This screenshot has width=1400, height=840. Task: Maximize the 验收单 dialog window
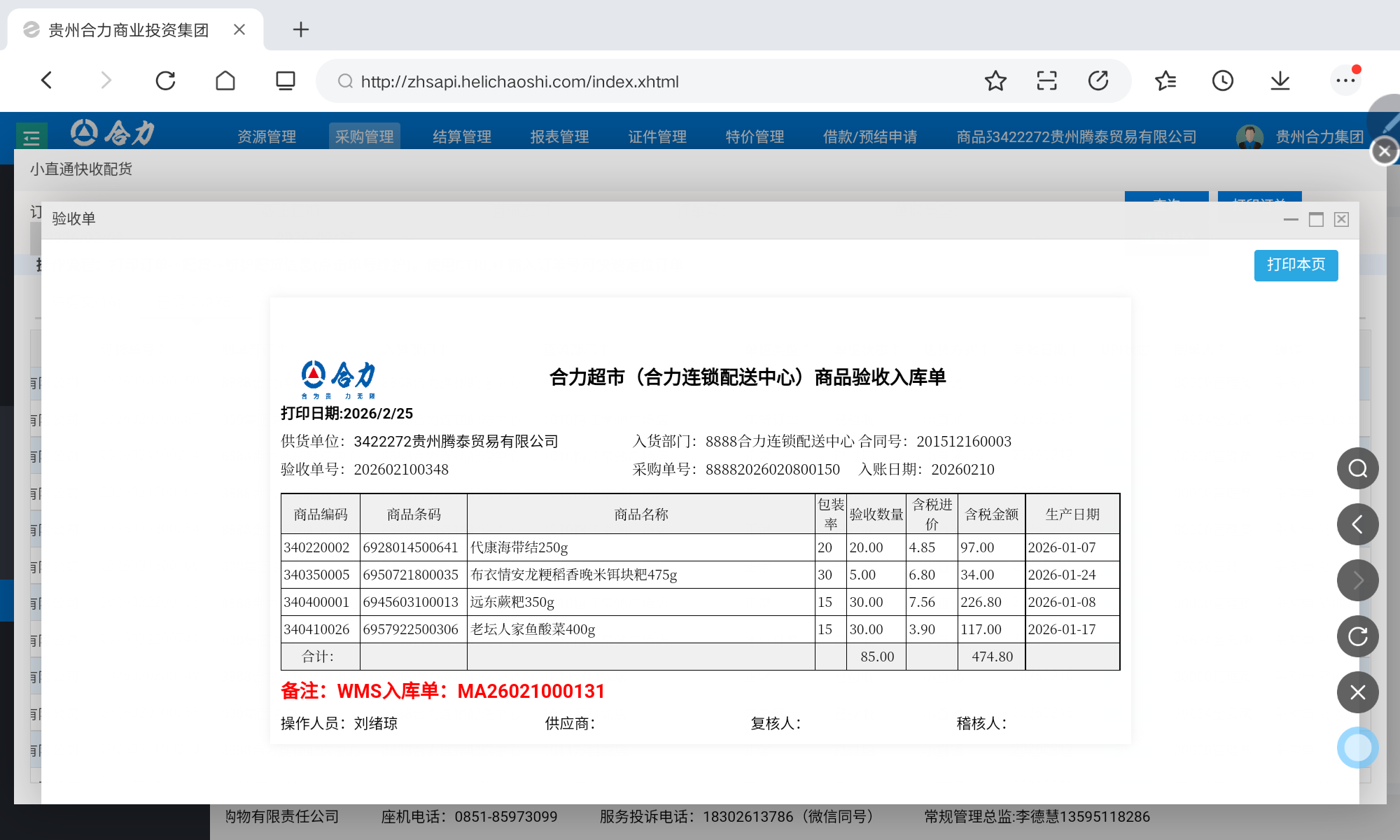click(x=1316, y=220)
